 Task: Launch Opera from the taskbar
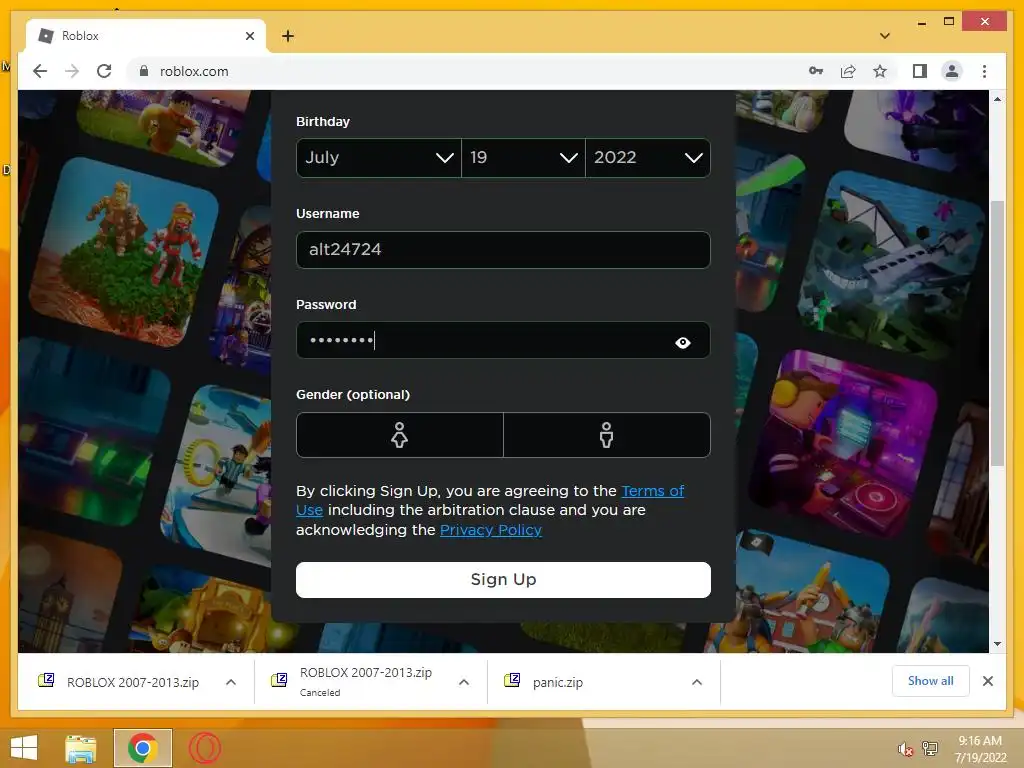(204, 748)
